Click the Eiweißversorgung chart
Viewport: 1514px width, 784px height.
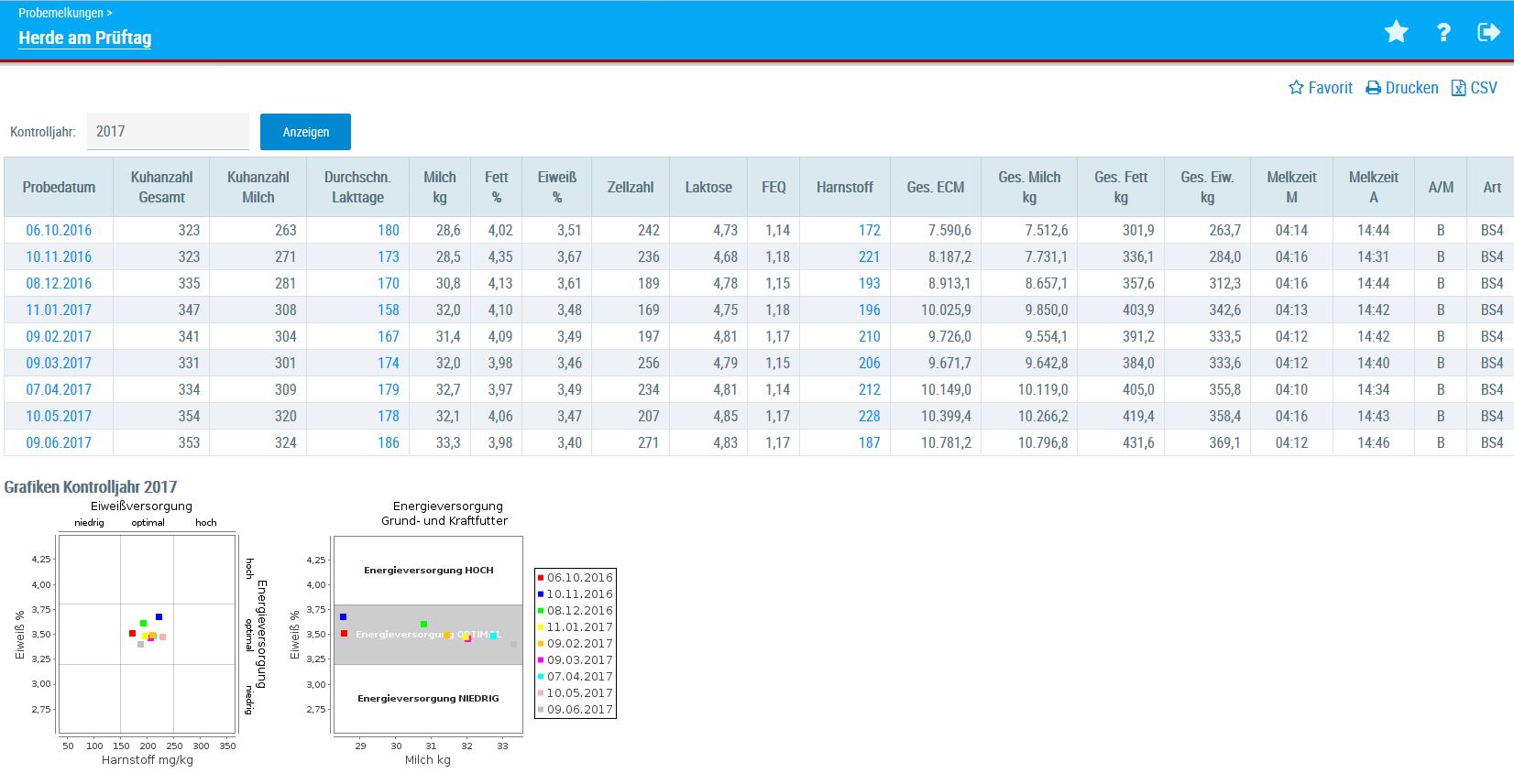click(147, 634)
